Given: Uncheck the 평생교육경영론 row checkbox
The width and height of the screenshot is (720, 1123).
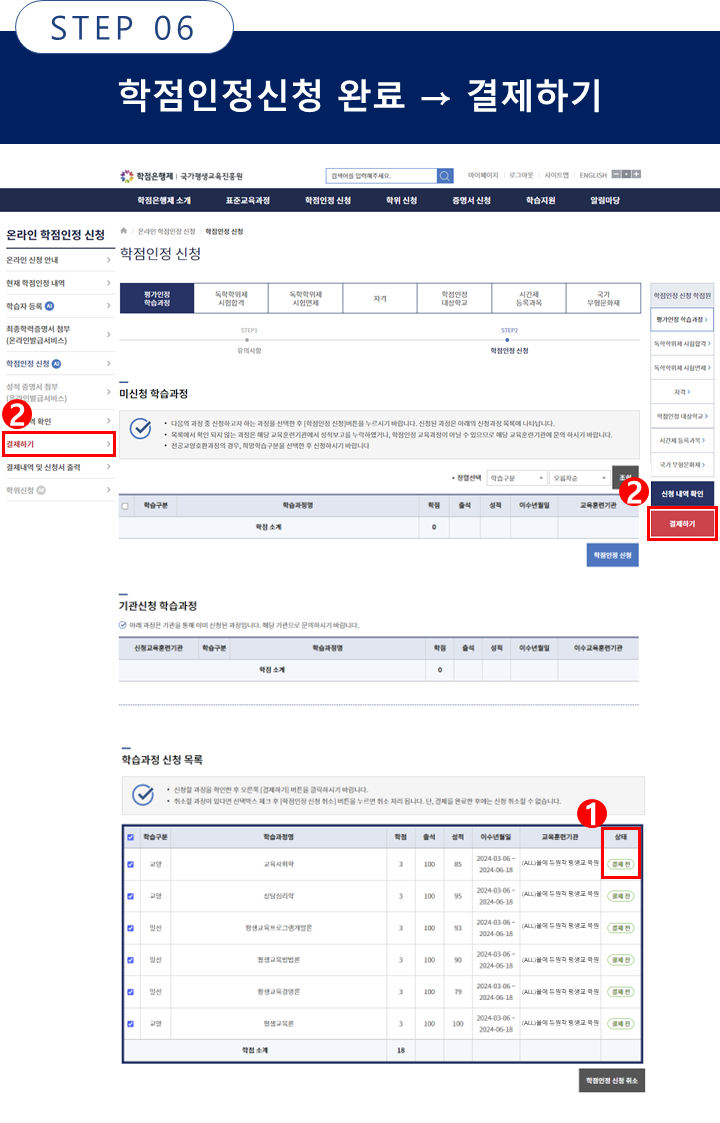Looking at the screenshot, I should pyautogui.click(x=130, y=992).
